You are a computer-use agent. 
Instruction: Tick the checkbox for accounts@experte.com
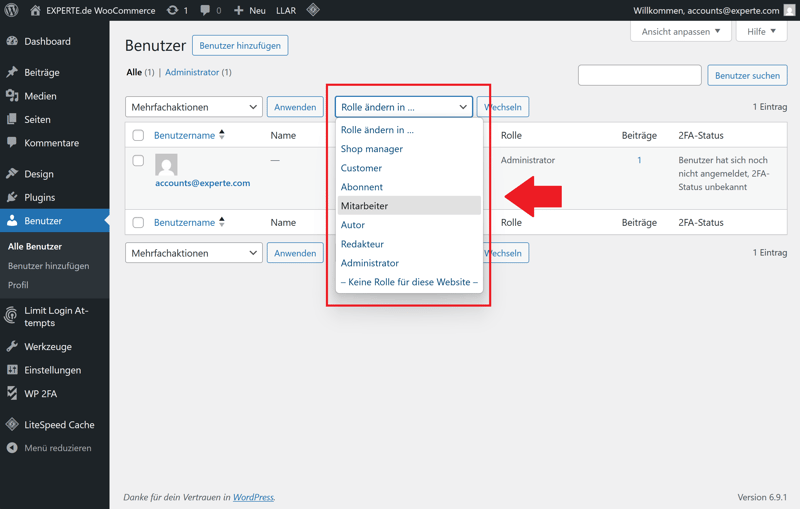coord(138,161)
